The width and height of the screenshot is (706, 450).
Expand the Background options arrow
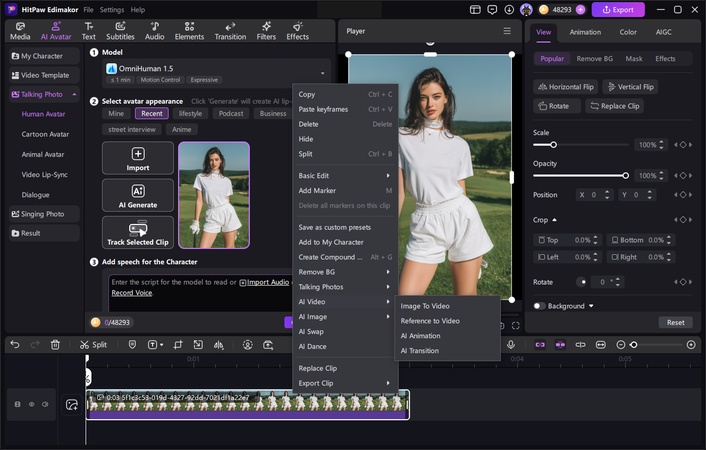pyautogui.click(x=591, y=306)
